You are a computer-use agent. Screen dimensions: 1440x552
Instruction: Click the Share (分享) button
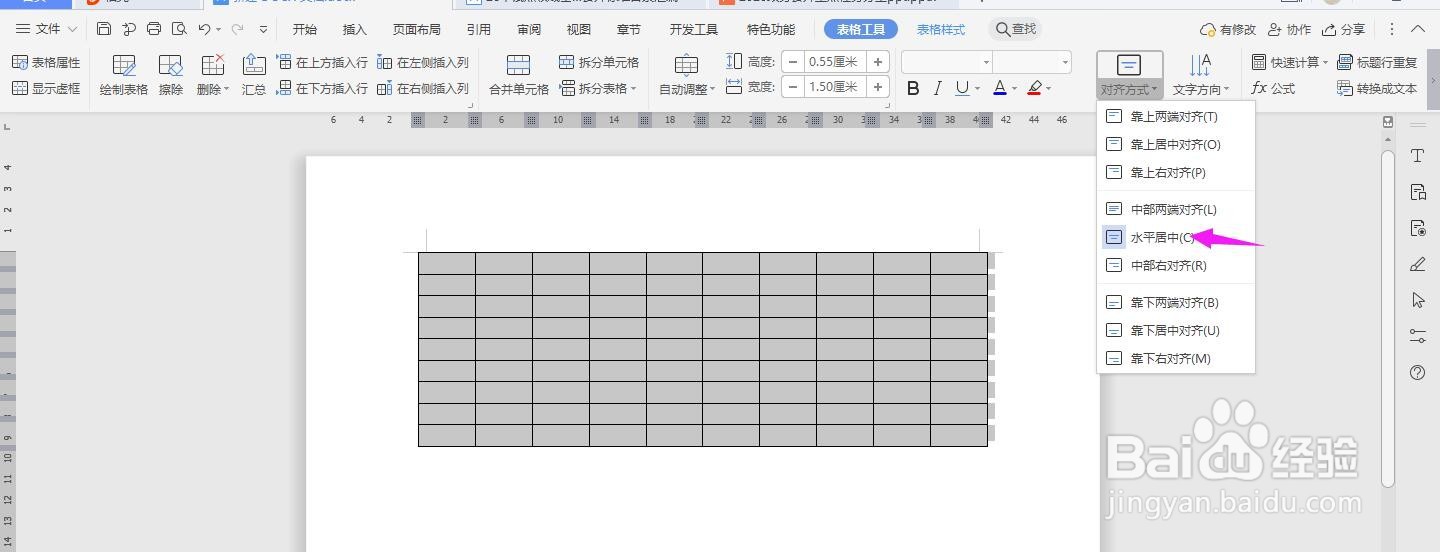coord(1343,29)
